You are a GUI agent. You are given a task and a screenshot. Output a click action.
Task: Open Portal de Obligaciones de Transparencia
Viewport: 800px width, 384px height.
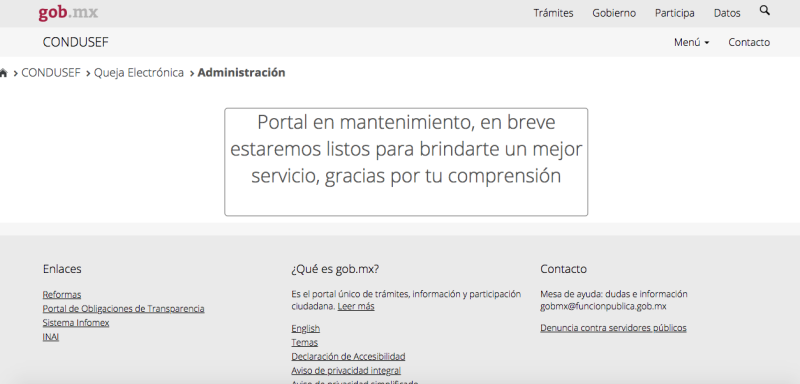pyautogui.click(x=123, y=309)
